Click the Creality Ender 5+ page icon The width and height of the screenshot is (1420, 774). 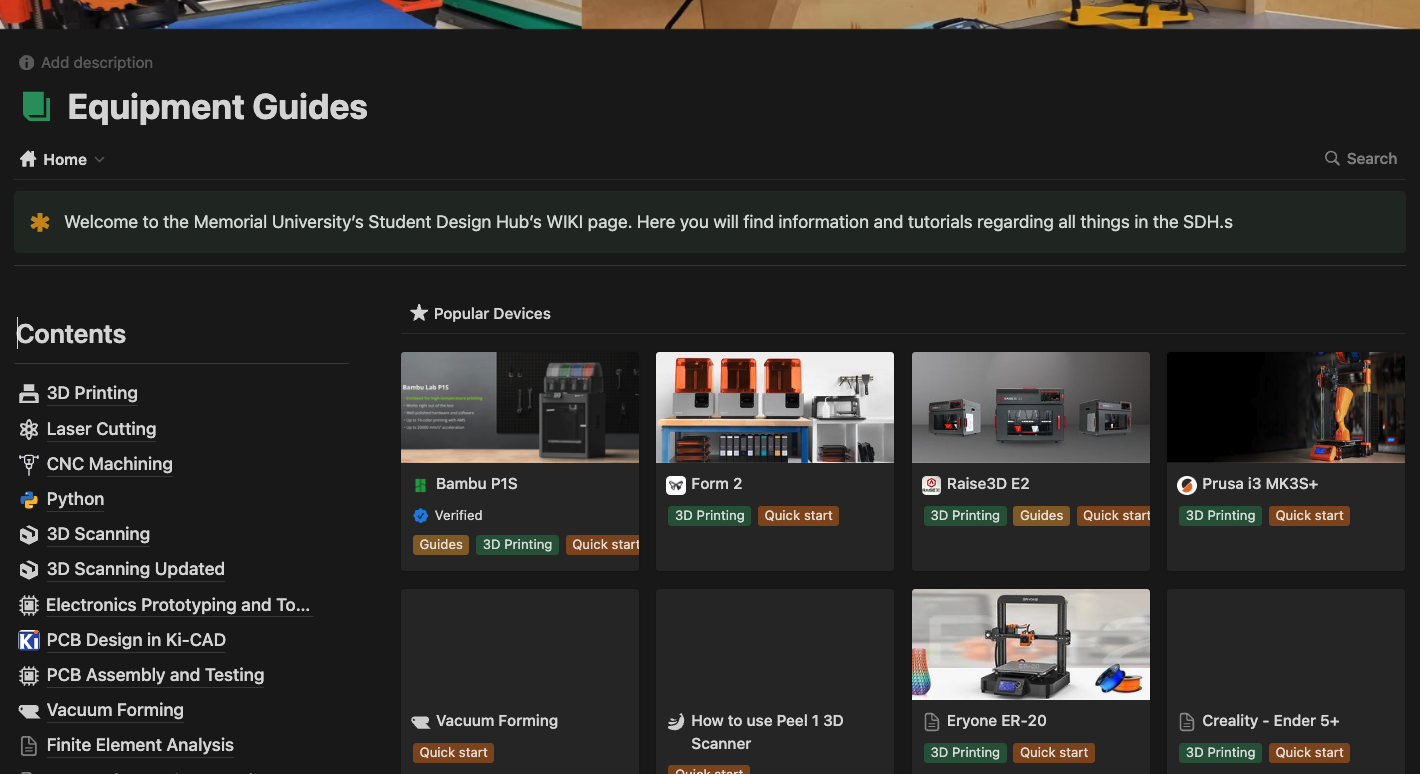tap(1187, 721)
